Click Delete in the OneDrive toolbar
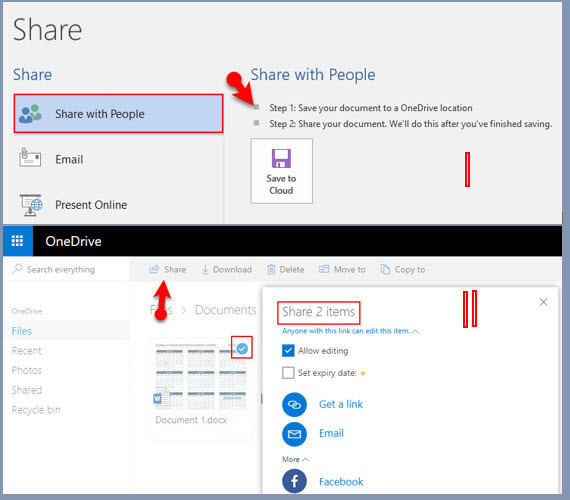The height and width of the screenshot is (500, 570). (x=286, y=269)
